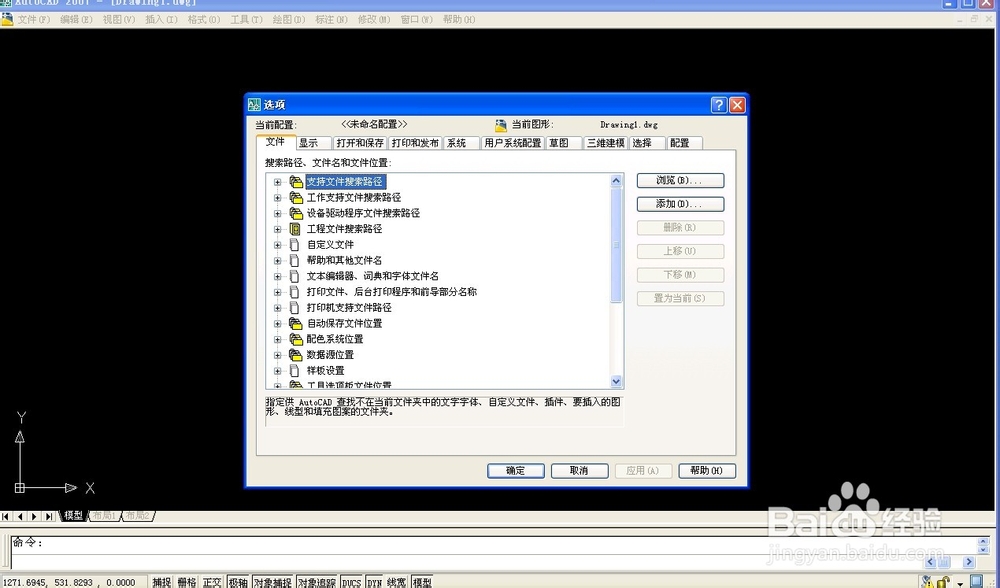Viewport: 1000px width, 588px height.
Task: Switch to the 打印和发布 tab
Action: tap(415, 143)
